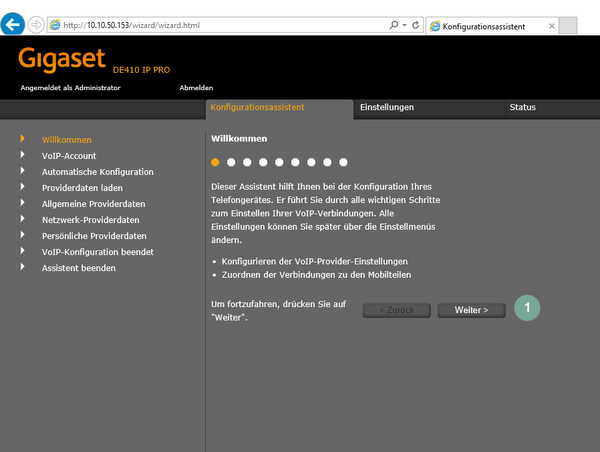Switch to the Einstellungen tab

[387, 107]
